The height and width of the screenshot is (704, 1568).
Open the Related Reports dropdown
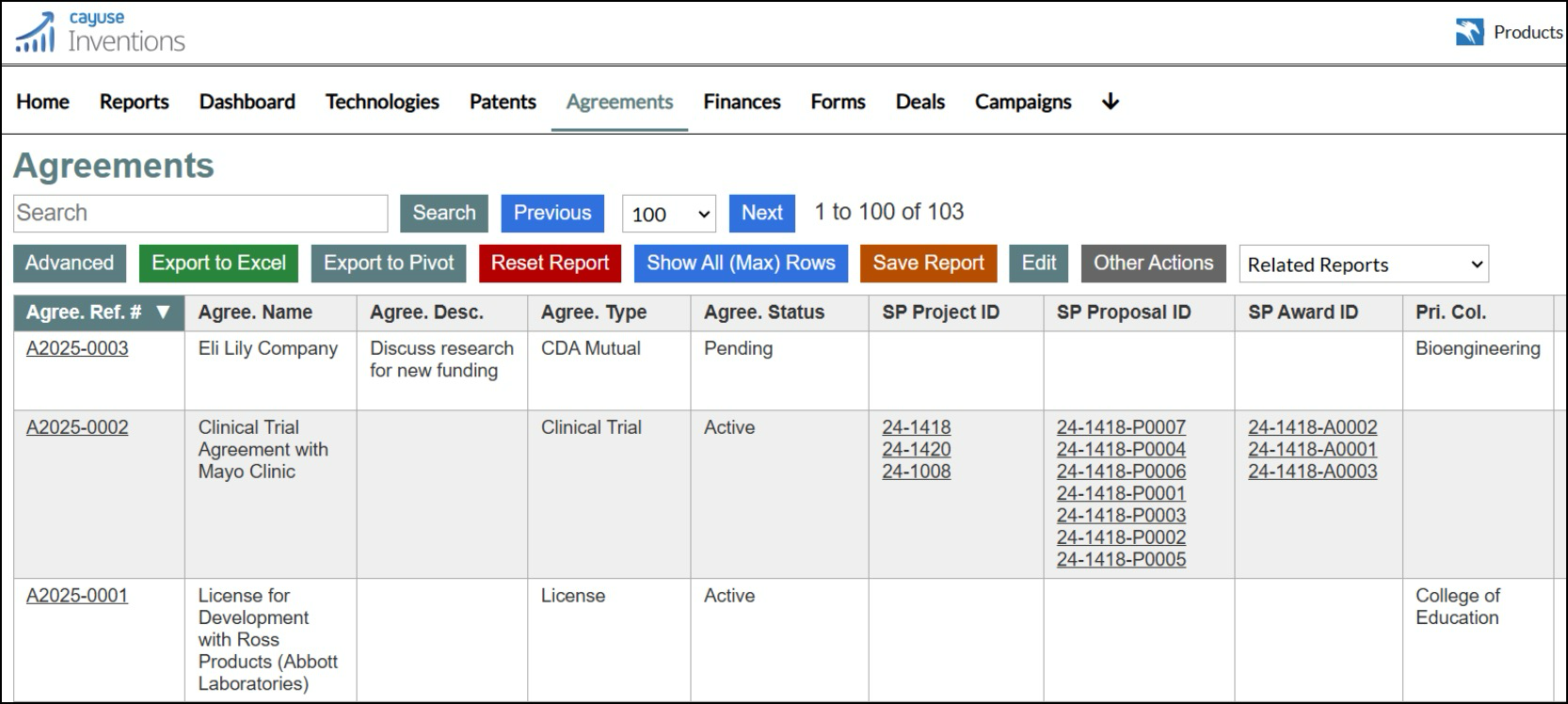(x=1364, y=264)
